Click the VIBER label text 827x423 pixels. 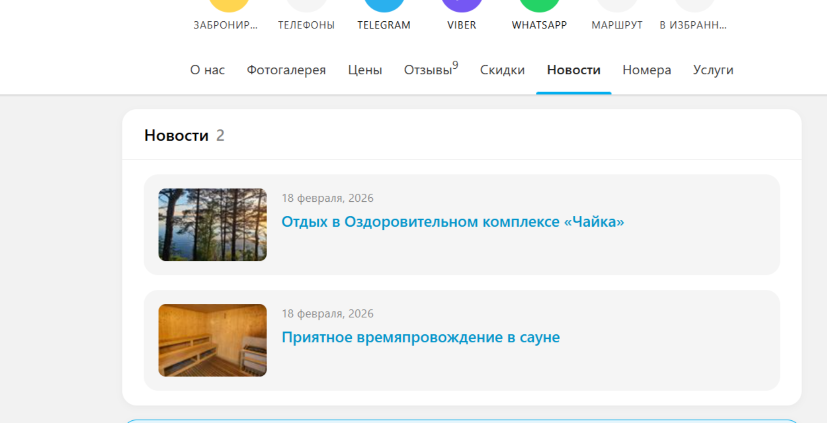(461, 25)
